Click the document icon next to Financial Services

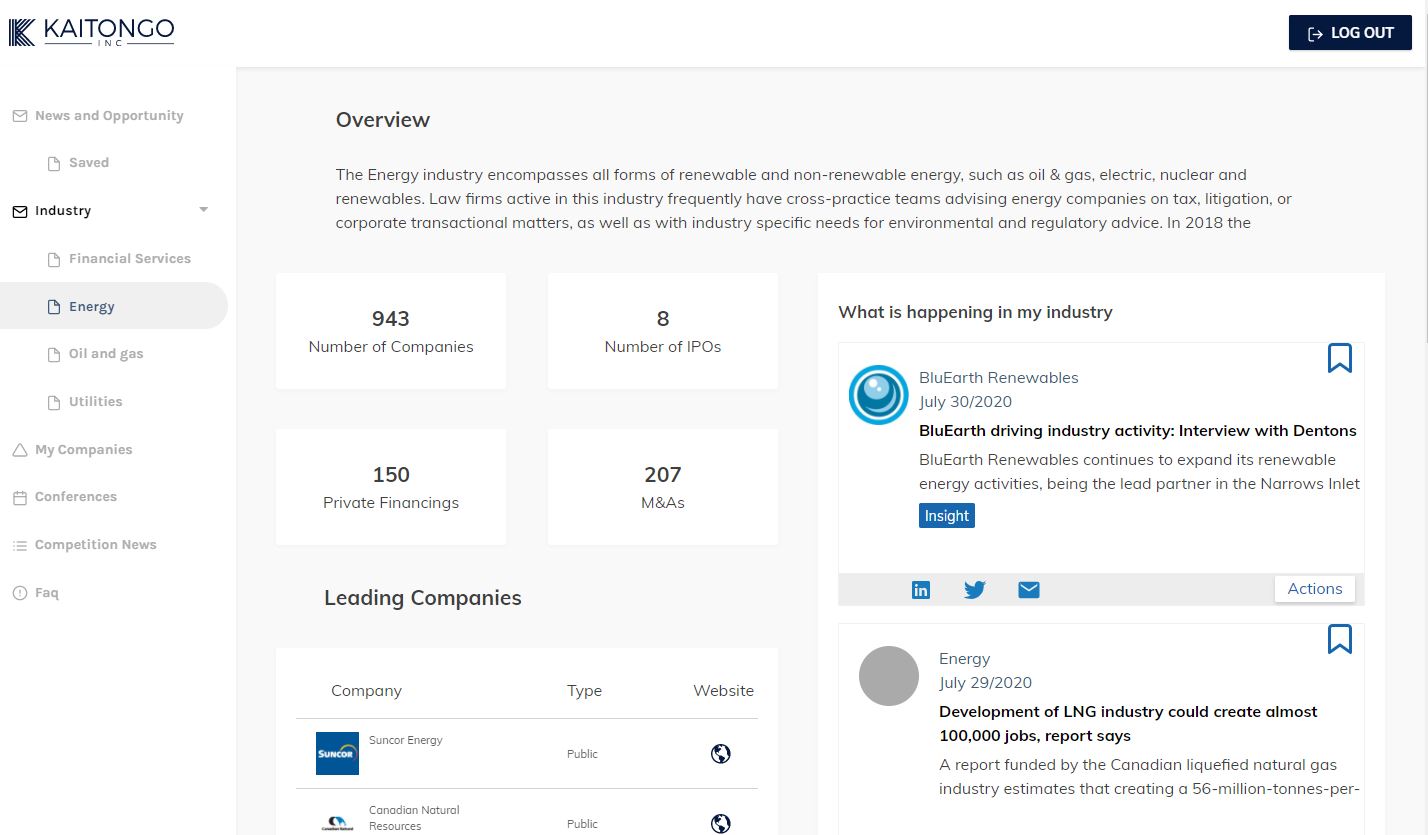tap(55, 259)
